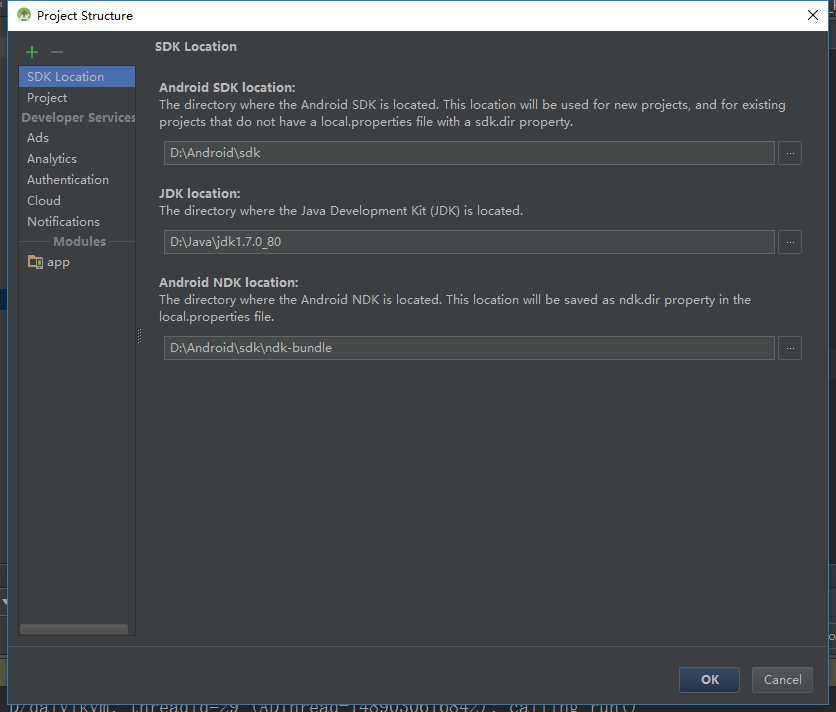Click the Android NDK path field

[x=469, y=348]
